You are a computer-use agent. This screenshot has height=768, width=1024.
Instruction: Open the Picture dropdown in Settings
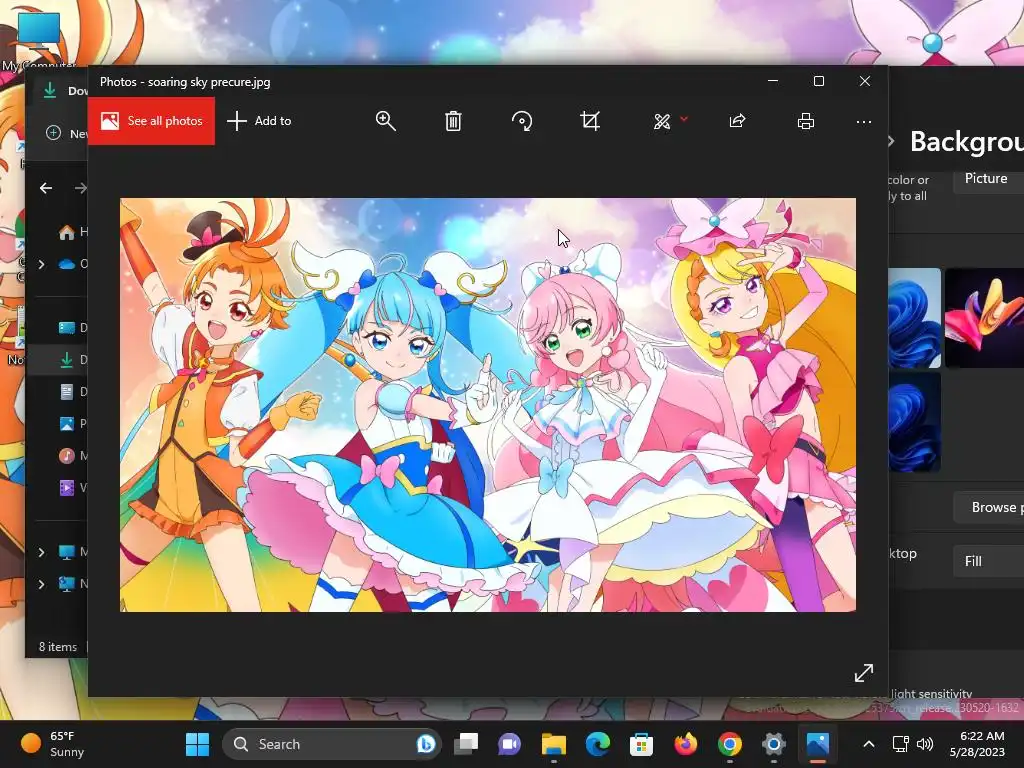point(988,179)
